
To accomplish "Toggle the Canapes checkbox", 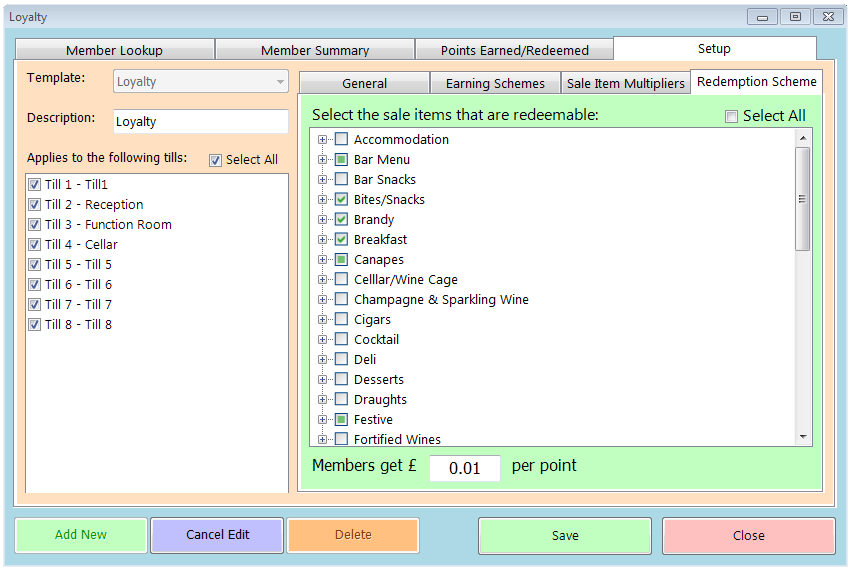I will click(x=341, y=259).
